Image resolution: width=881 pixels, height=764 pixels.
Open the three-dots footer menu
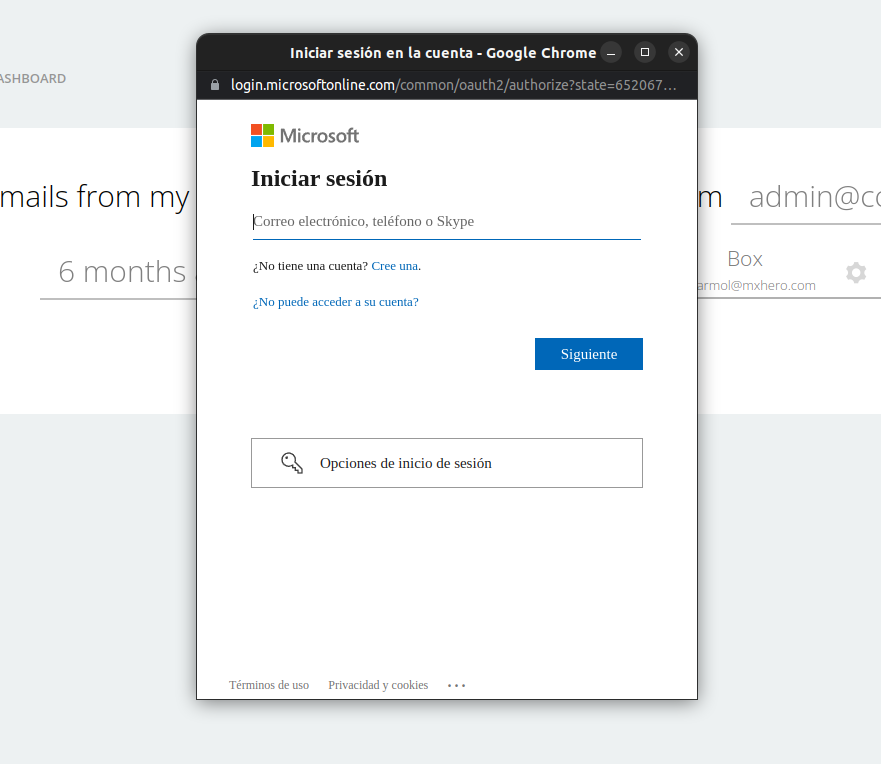tap(456, 685)
